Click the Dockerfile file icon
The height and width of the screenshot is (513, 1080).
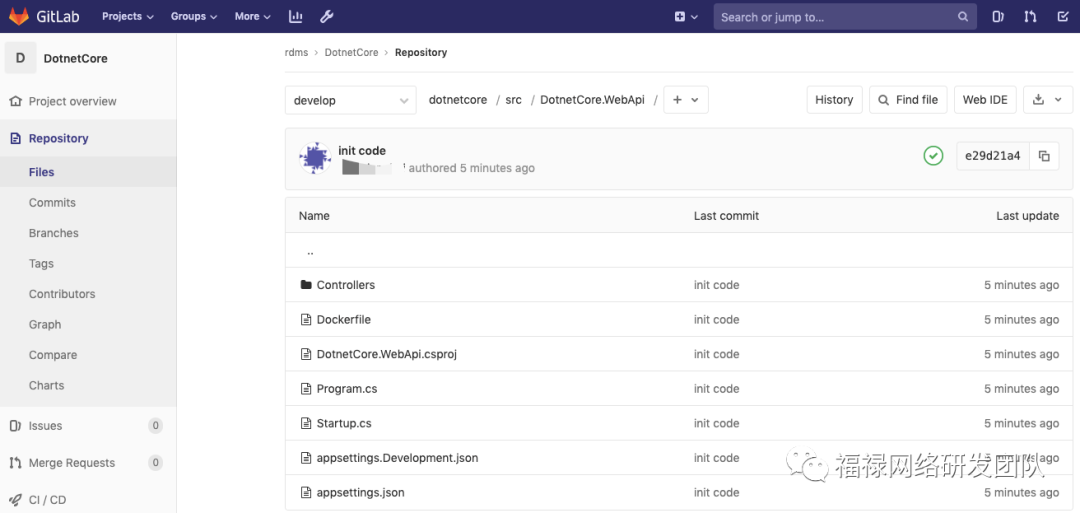coord(307,320)
